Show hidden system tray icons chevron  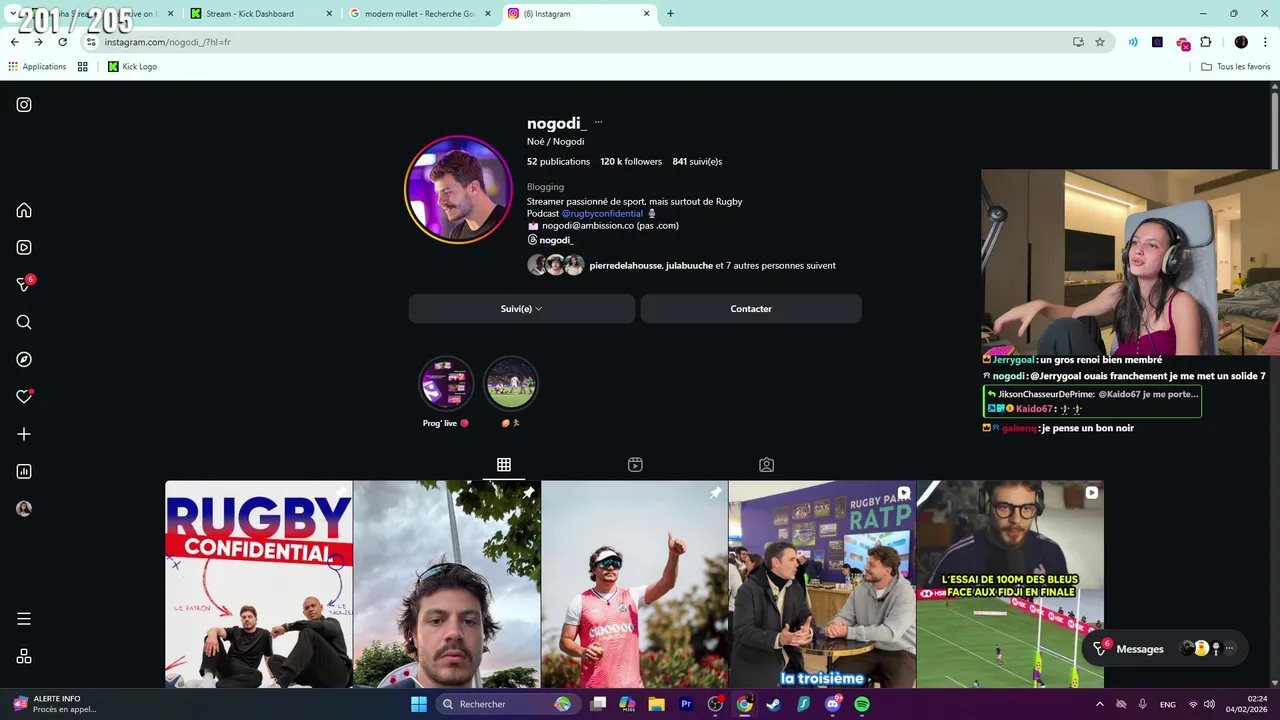tap(1100, 704)
